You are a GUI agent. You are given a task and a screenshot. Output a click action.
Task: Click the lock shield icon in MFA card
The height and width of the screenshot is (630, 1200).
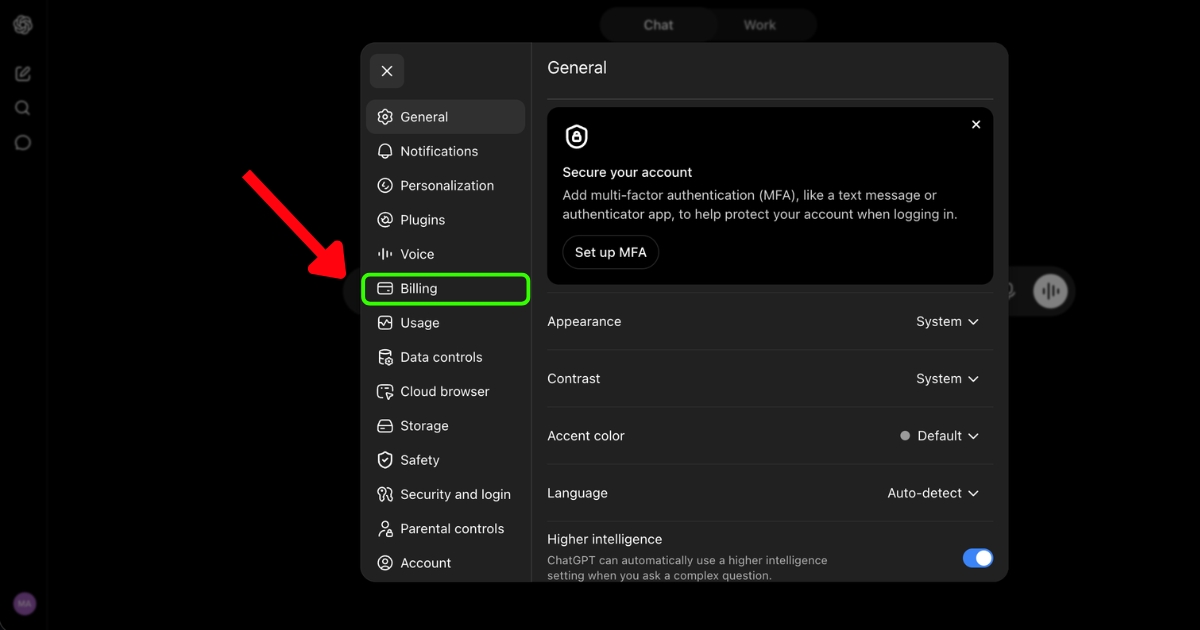coord(577,137)
